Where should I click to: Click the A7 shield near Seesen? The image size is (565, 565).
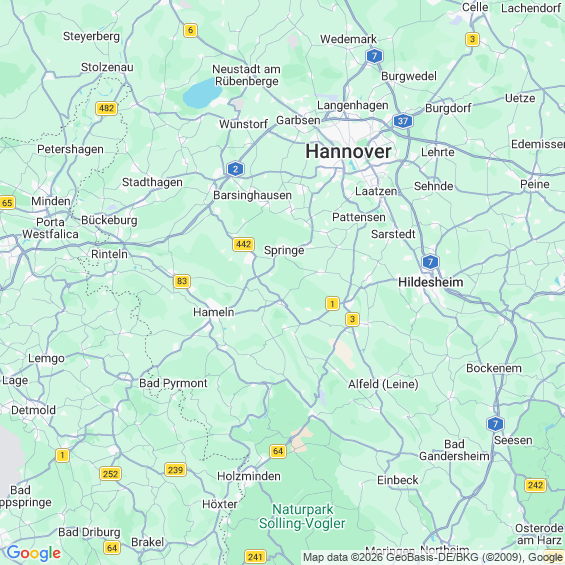click(x=495, y=424)
